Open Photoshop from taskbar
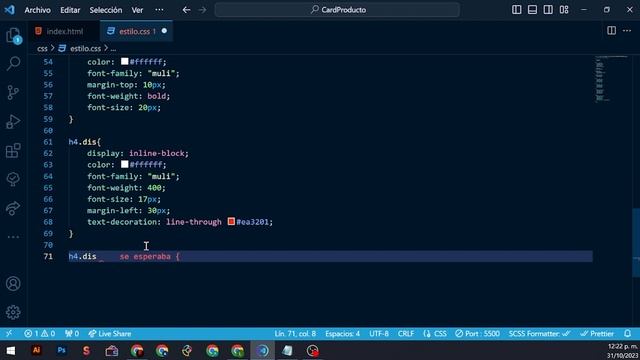This screenshot has width=640, height=360. coord(61,350)
